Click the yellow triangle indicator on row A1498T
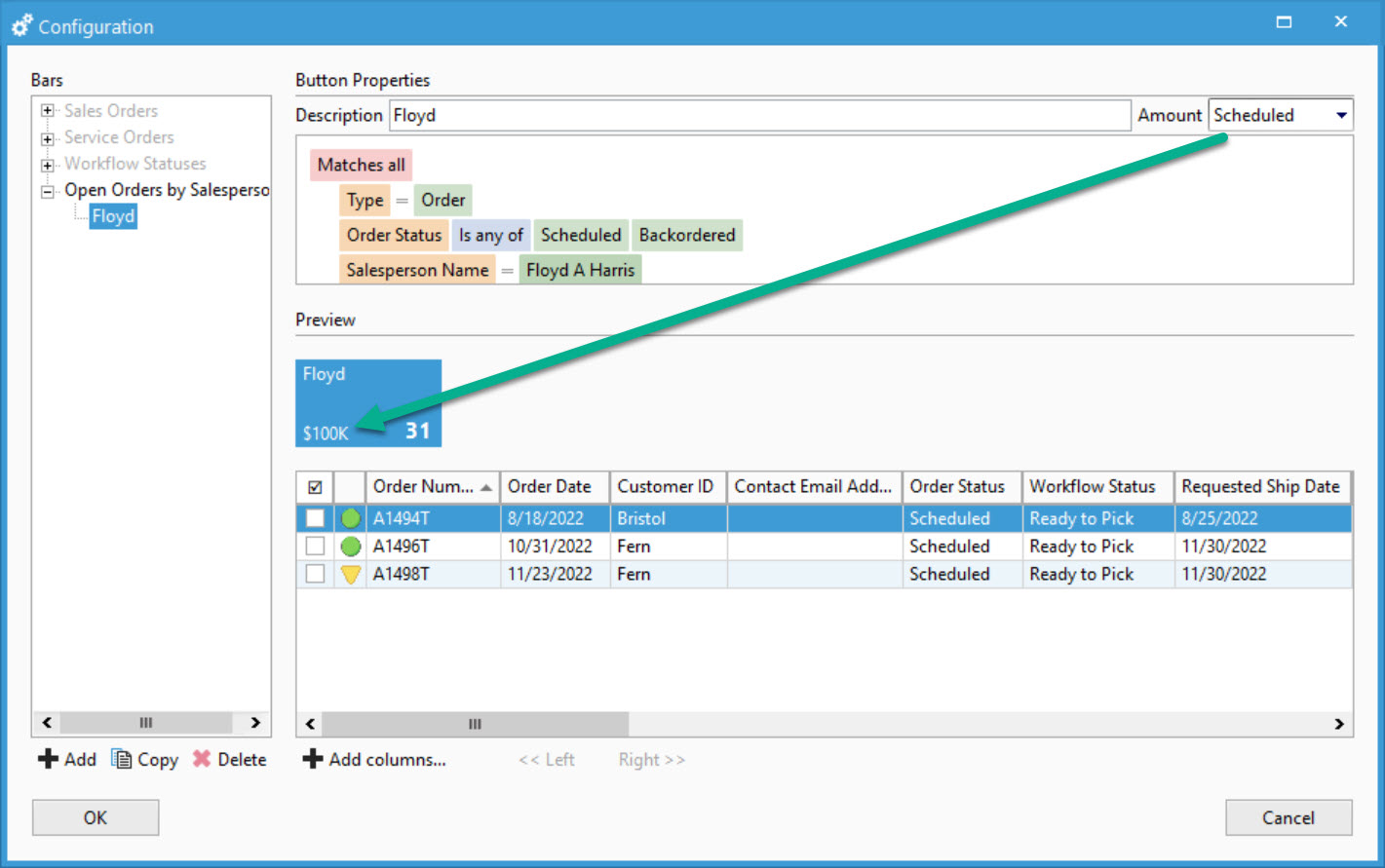1385x868 pixels. point(350,574)
